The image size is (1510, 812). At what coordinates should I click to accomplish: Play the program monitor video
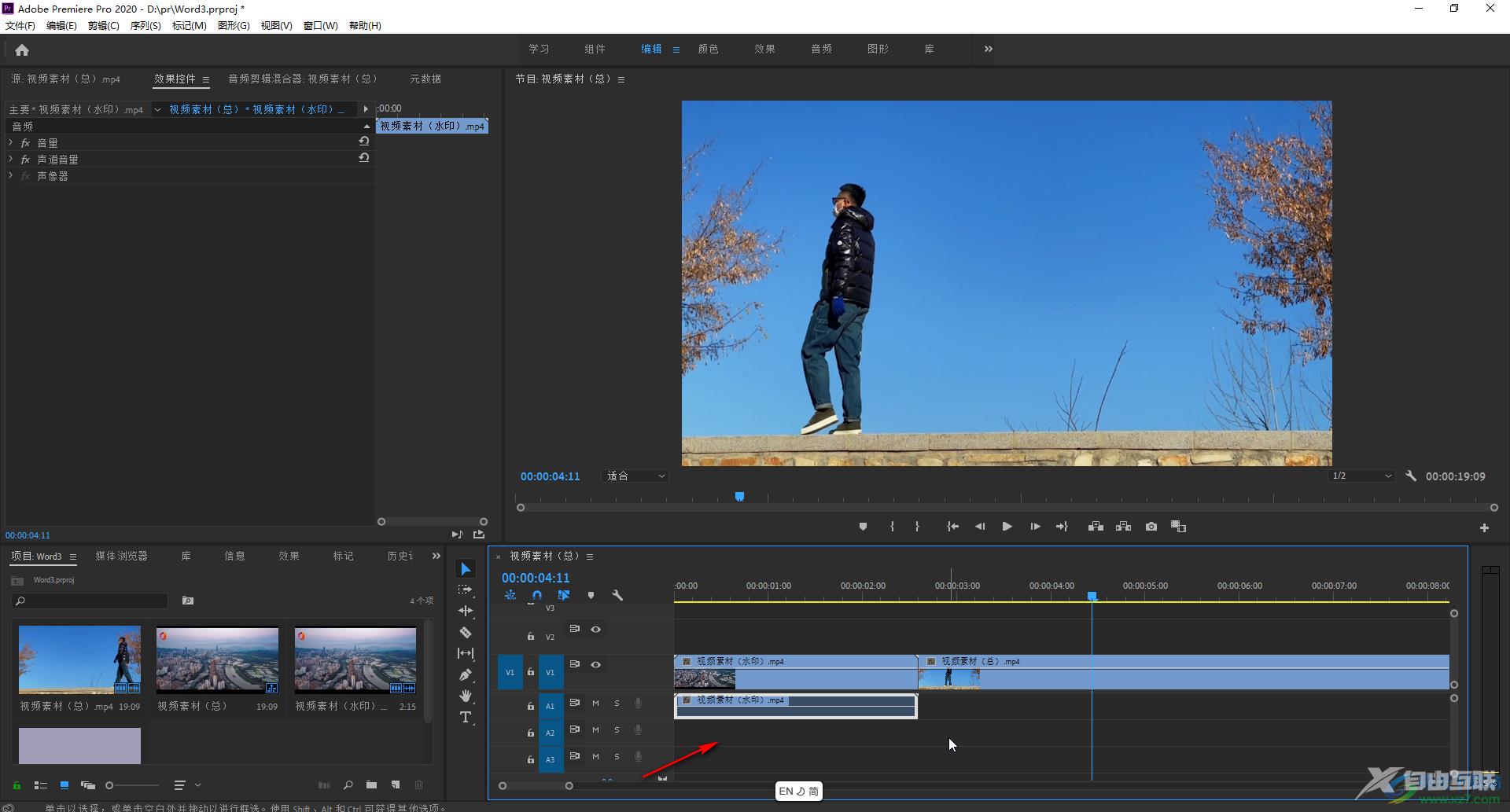1007,527
